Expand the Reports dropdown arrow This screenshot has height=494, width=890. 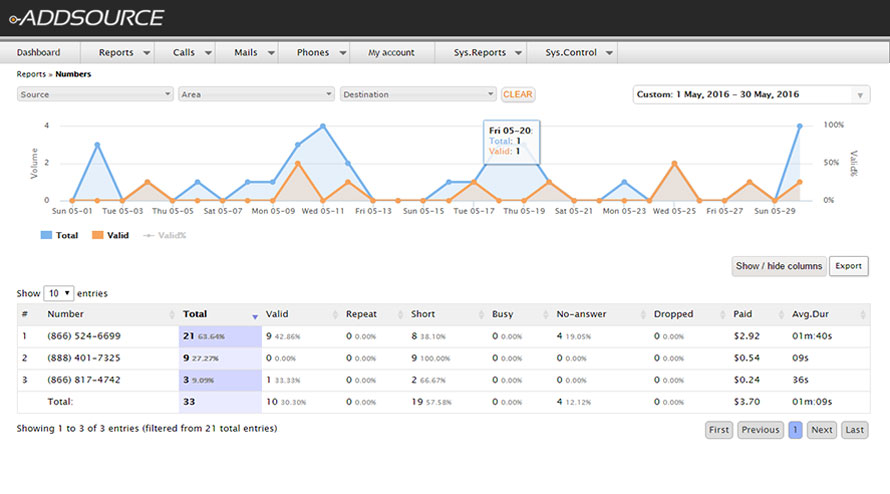tap(146, 53)
